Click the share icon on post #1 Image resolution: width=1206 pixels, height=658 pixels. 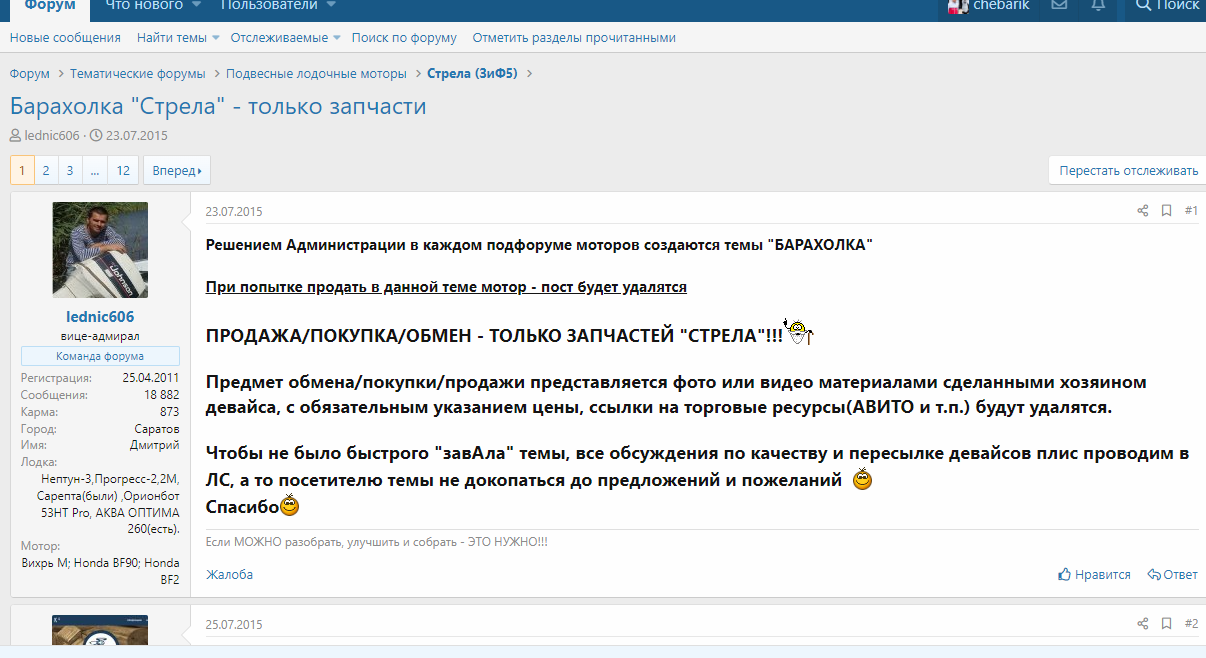click(x=1142, y=211)
